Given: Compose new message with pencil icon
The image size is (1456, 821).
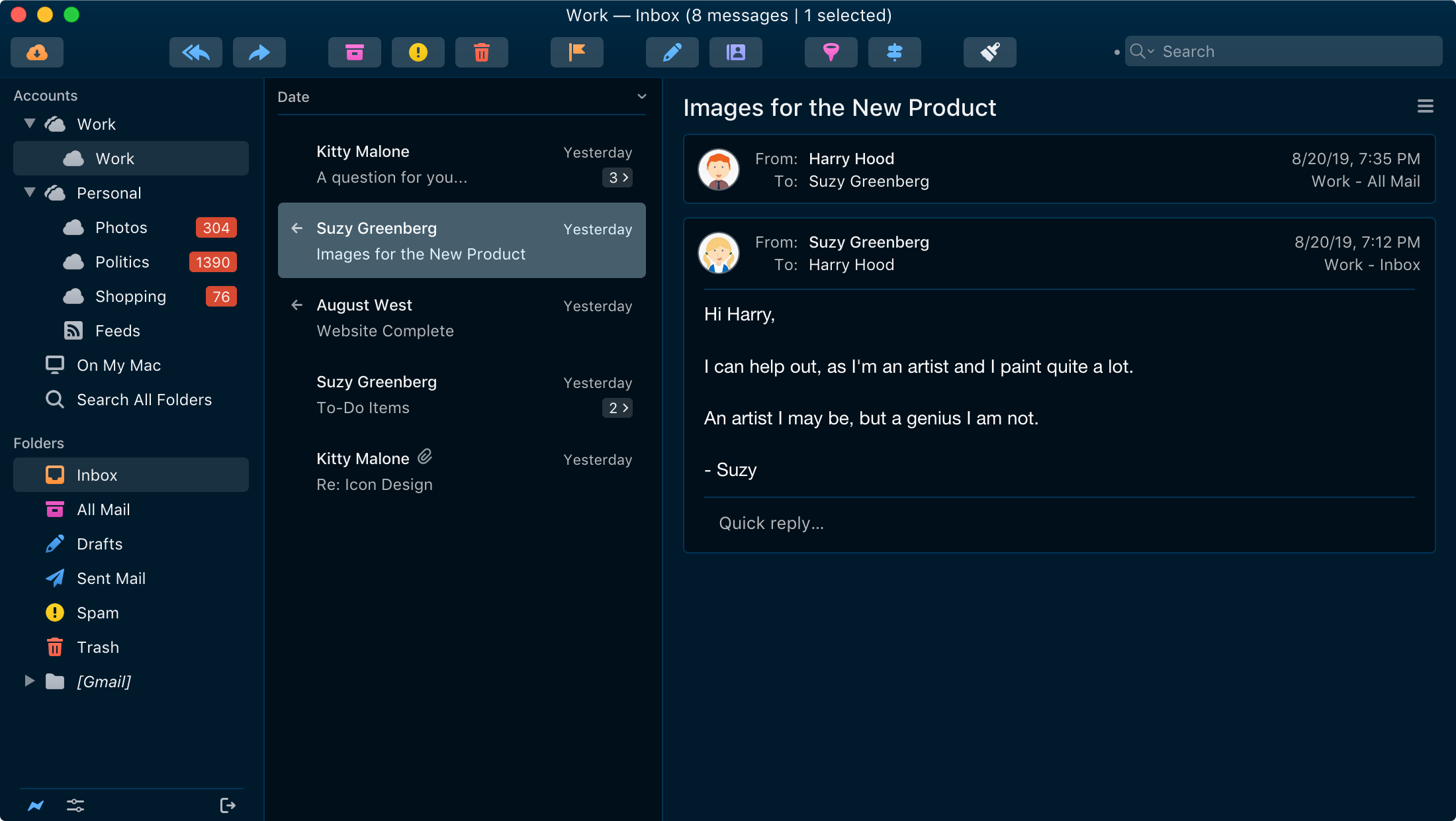Looking at the screenshot, I should click(x=672, y=52).
